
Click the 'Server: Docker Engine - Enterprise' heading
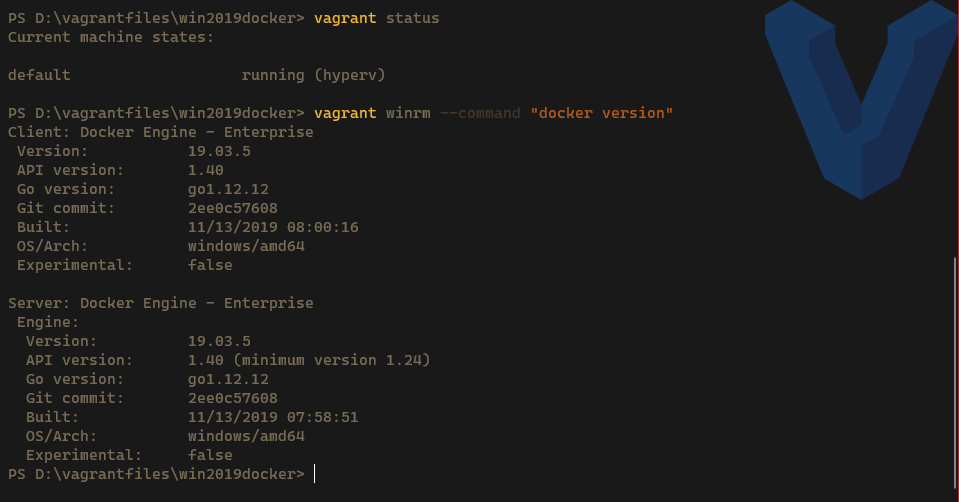(x=160, y=303)
